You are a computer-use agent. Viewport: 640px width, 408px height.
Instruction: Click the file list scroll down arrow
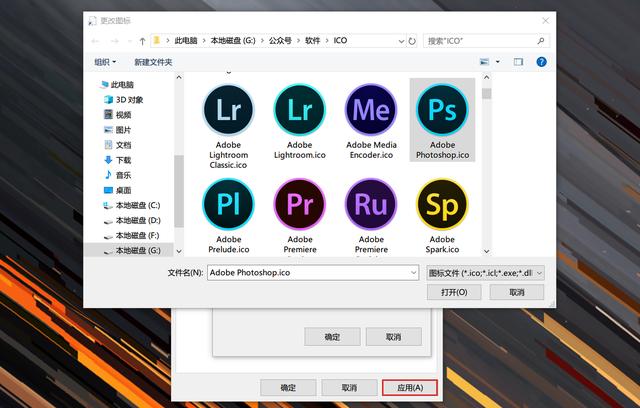click(486, 251)
